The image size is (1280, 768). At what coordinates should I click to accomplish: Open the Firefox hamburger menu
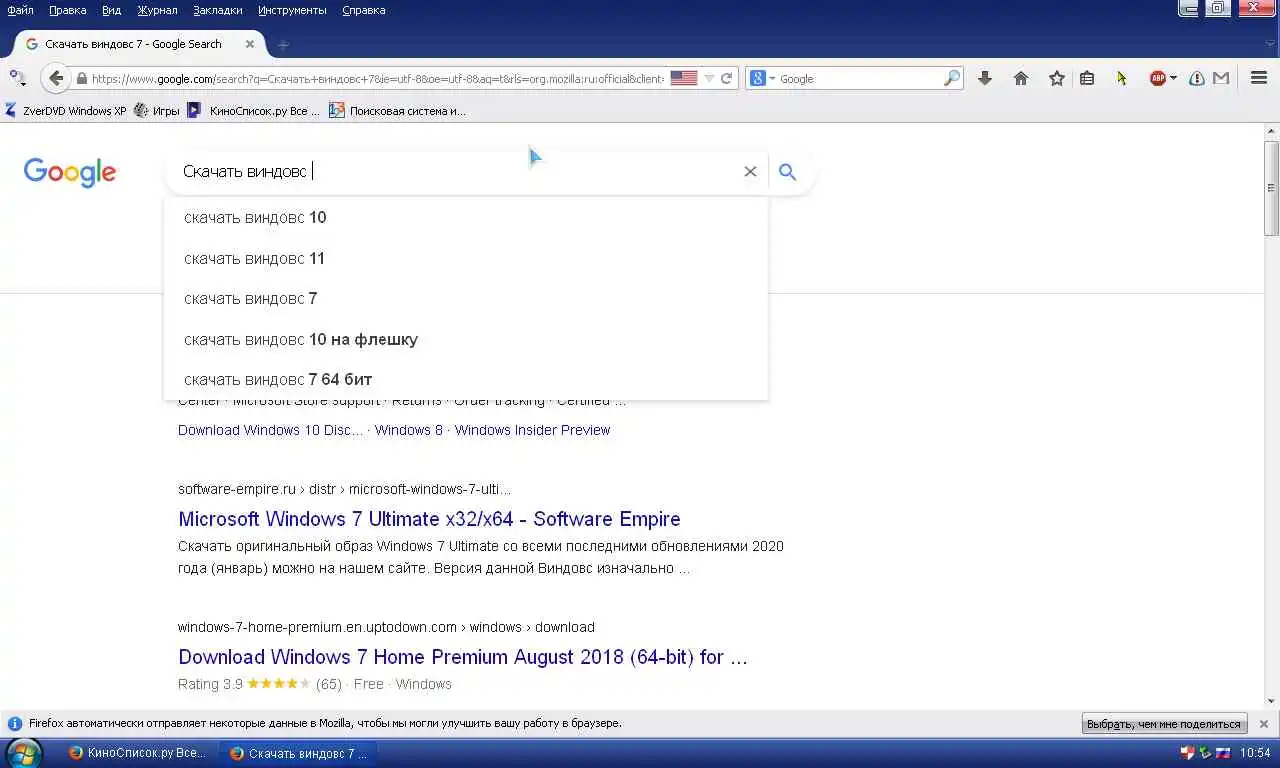pos(1259,78)
